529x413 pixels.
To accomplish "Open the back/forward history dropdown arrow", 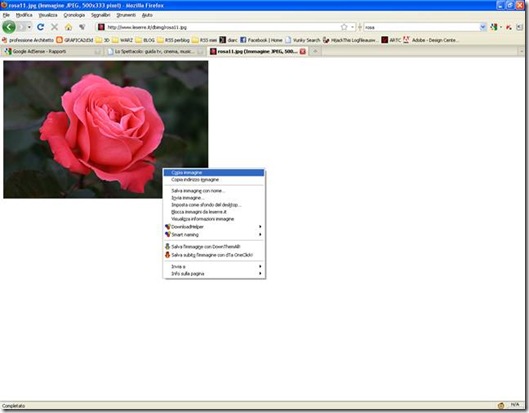I will pyautogui.click(x=29, y=27).
